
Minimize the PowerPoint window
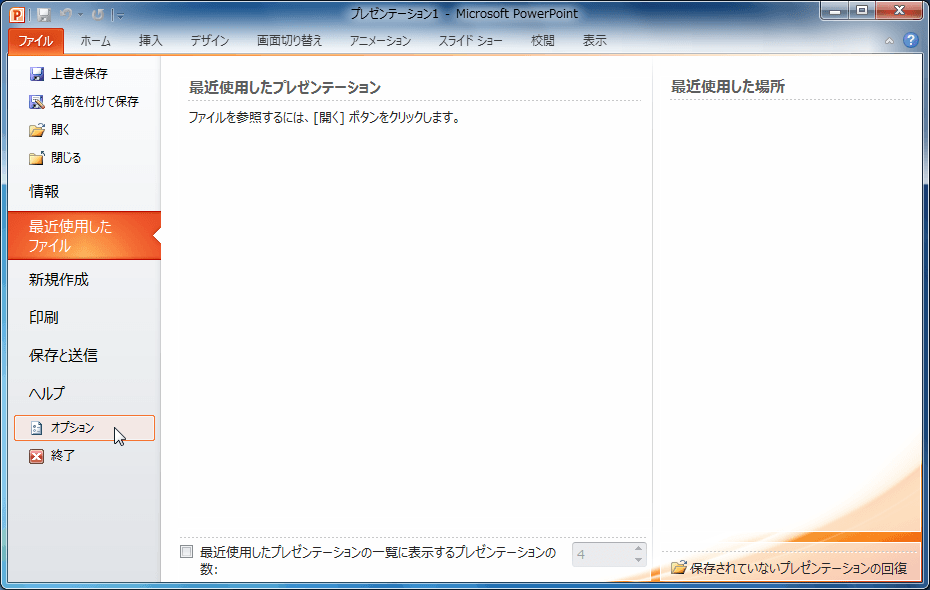click(x=835, y=11)
